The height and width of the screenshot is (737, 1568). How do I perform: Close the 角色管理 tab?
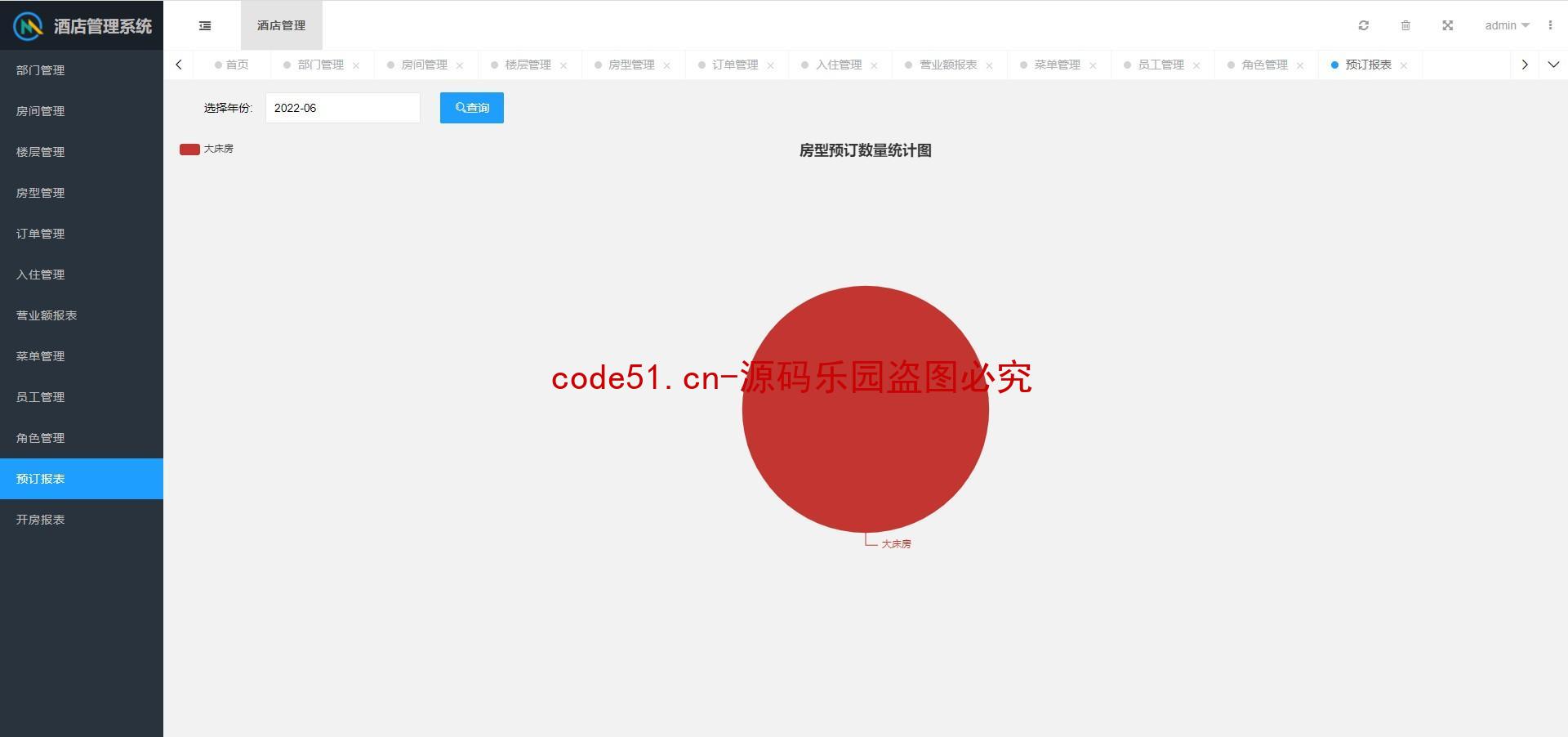[x=1300, y=65]
